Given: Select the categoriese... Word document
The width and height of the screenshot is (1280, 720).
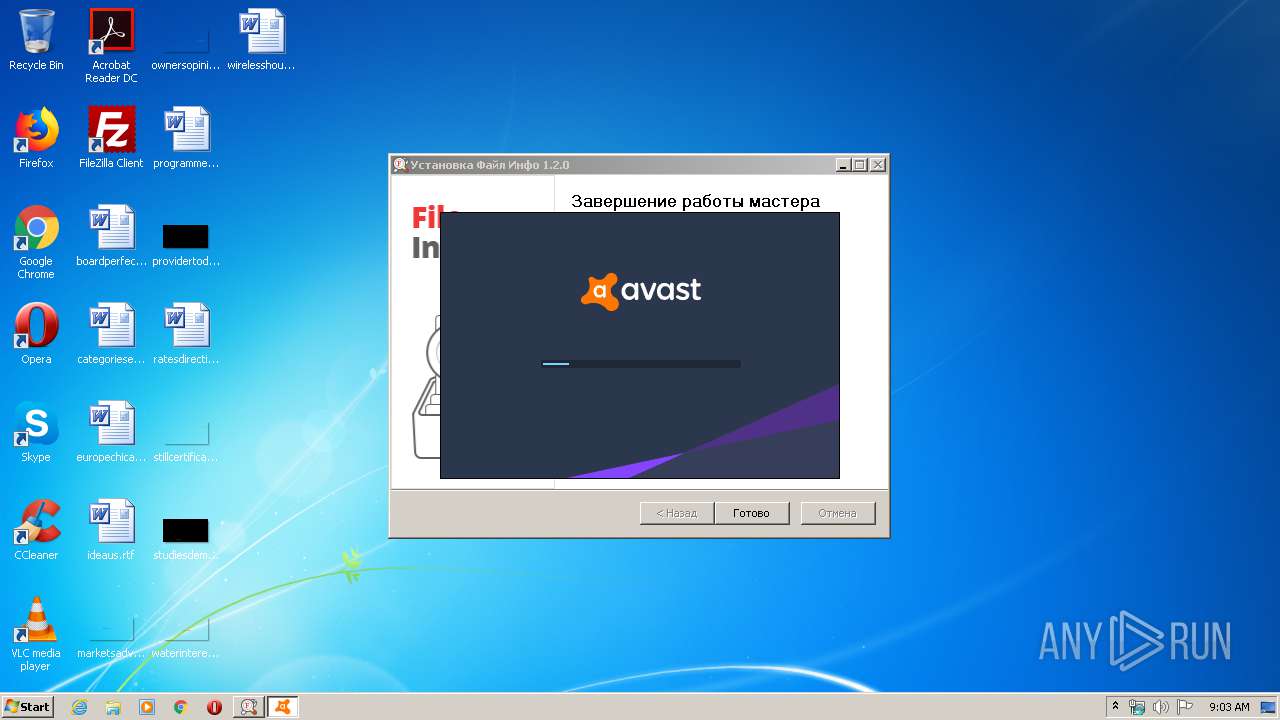Looking at the screenshot, I should [111, 334].
